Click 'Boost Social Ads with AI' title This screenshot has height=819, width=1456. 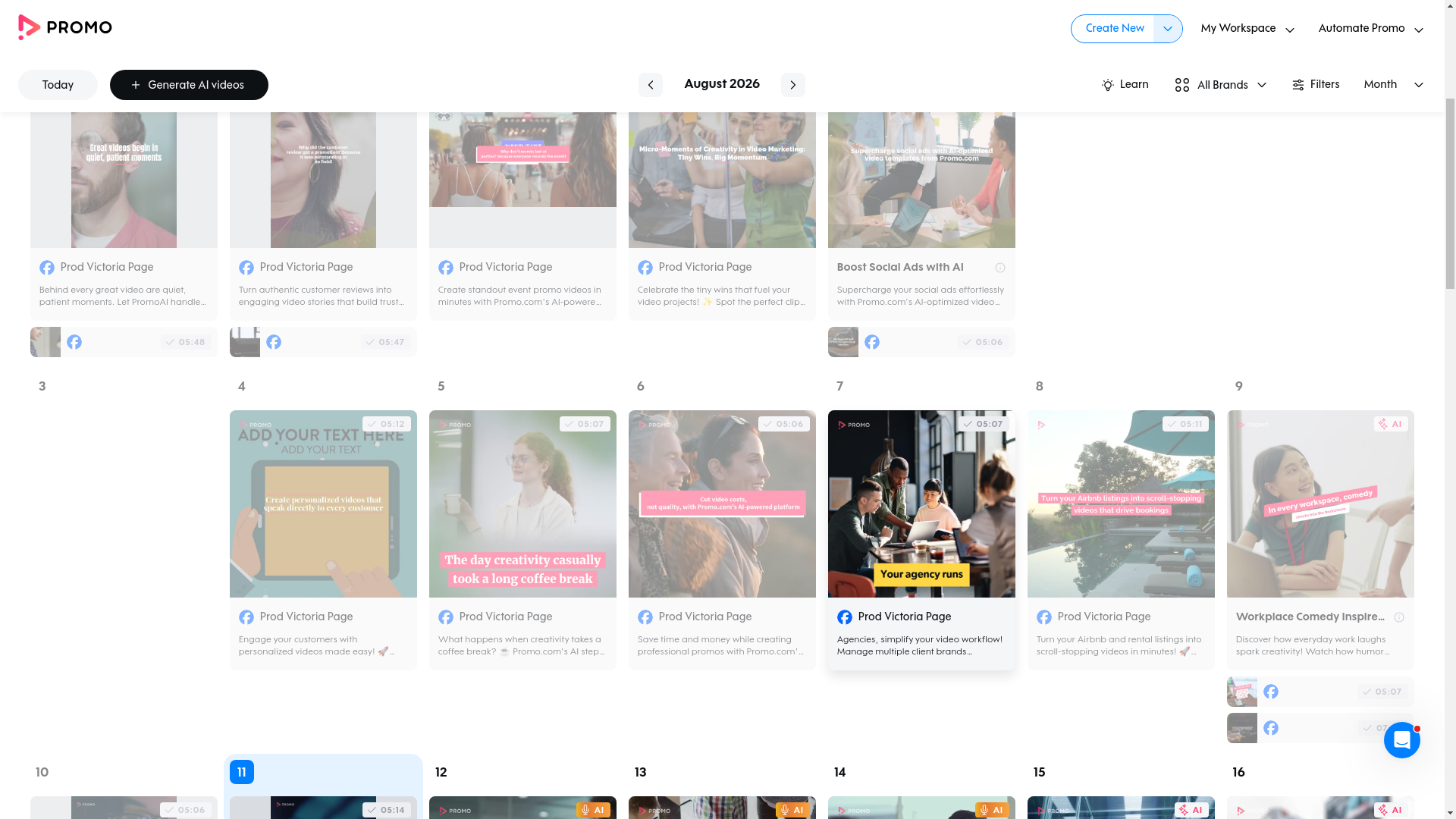pos(900,268)
